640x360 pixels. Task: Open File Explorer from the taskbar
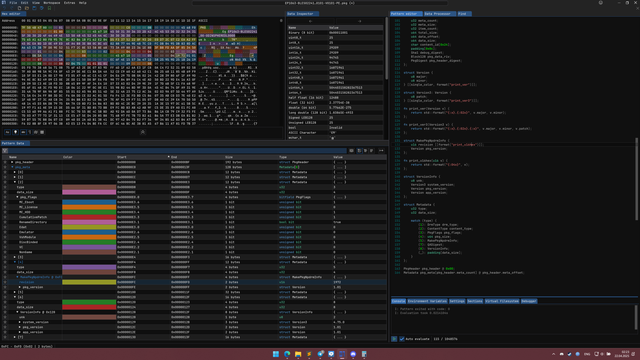pyautogui.click(x=298, y=354)
